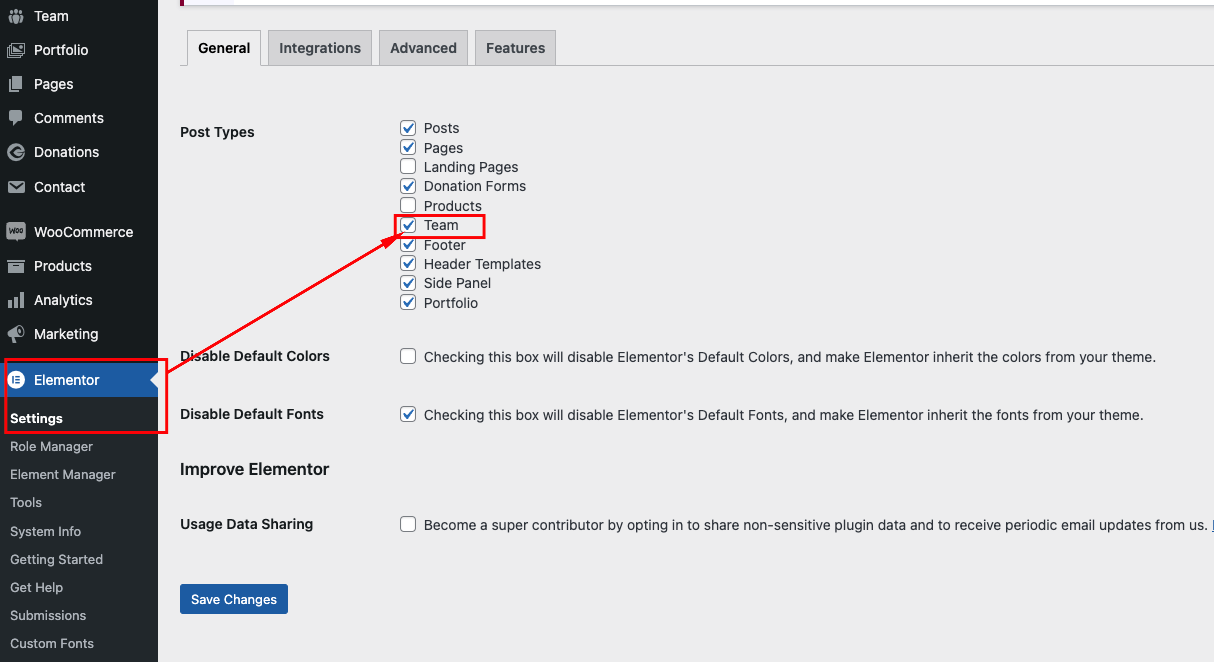
Task: Click the Improve Elementor heading
Action: 254,469
